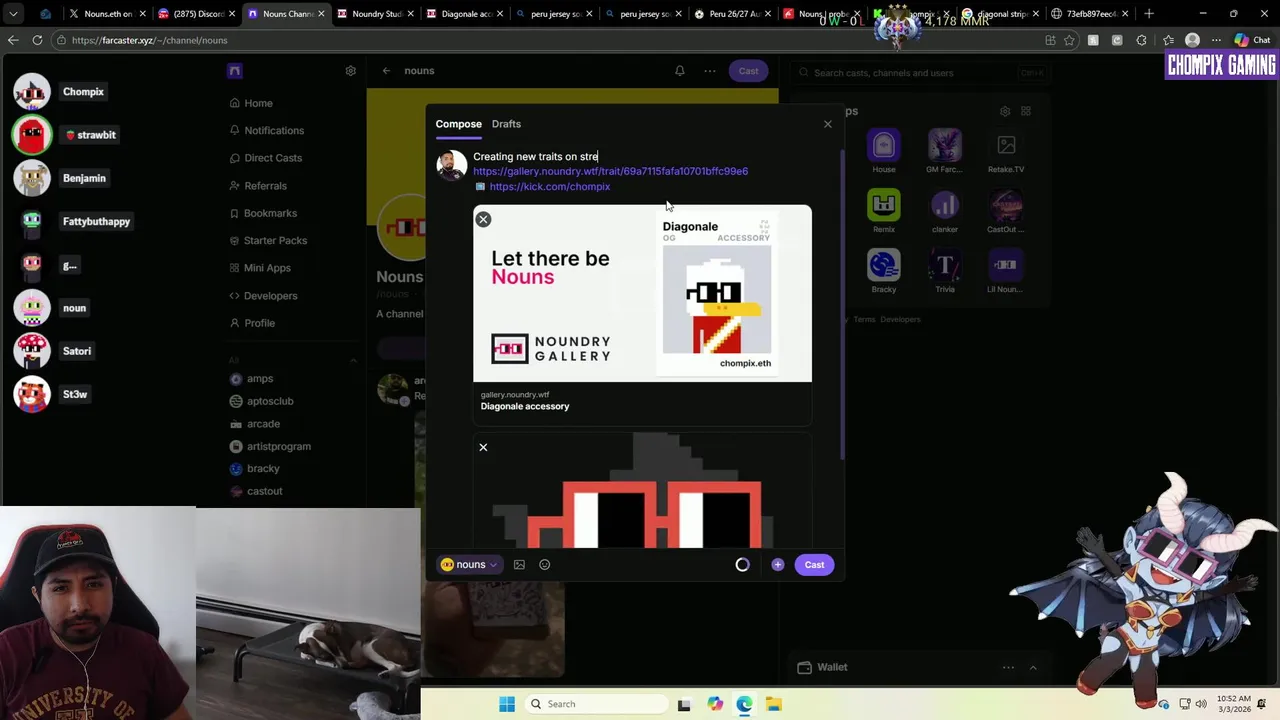Open Mini Apps in the sidebar

tap(260, 268)
